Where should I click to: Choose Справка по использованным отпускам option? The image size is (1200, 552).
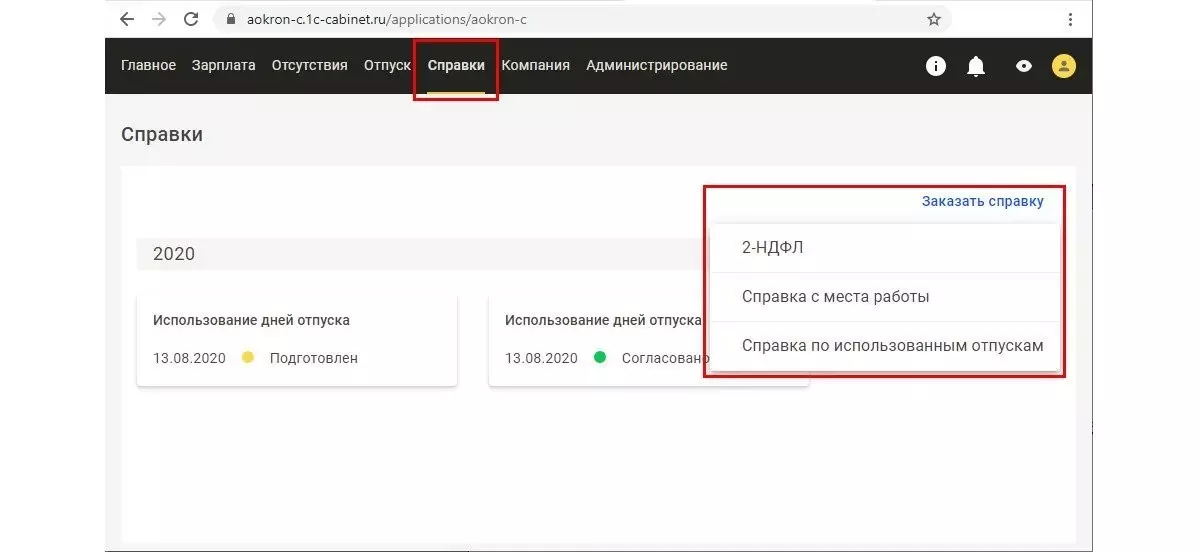[x=885, y=346]
